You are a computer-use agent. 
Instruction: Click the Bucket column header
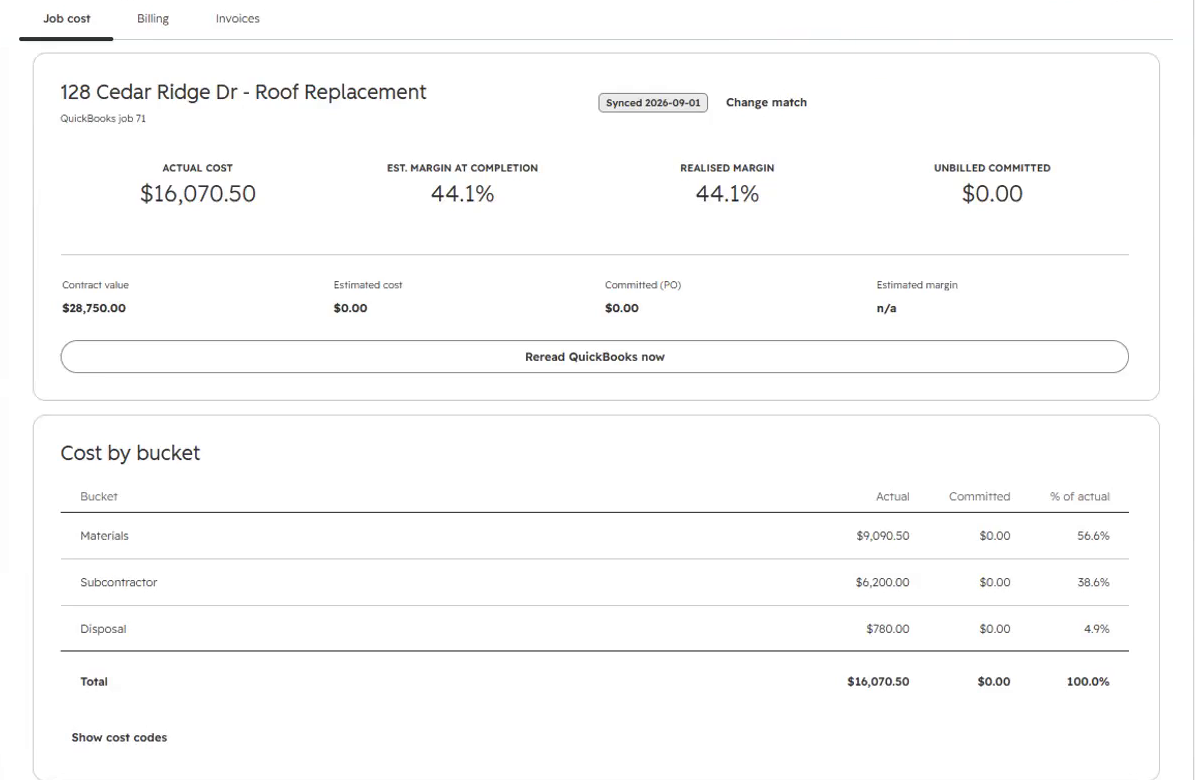click(x=98, y=496)
